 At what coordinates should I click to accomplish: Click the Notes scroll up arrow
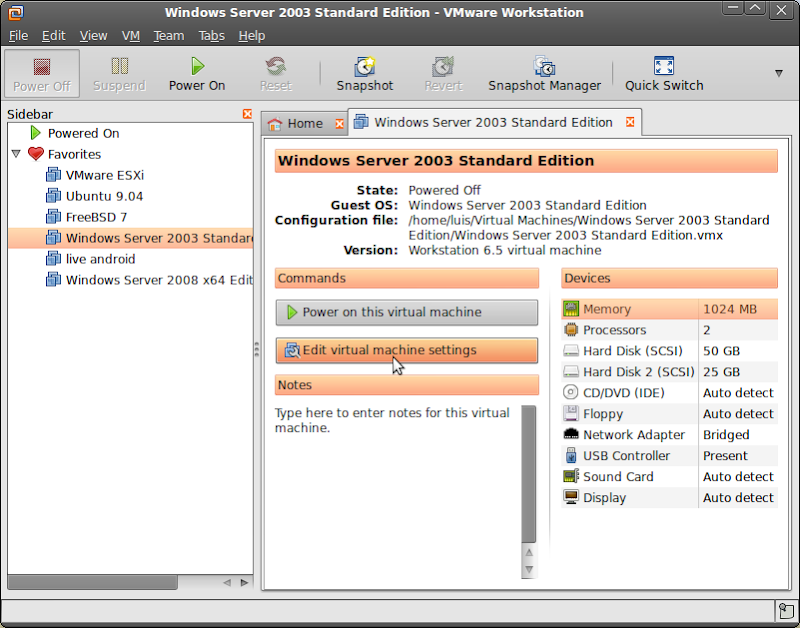click(529, 552)
